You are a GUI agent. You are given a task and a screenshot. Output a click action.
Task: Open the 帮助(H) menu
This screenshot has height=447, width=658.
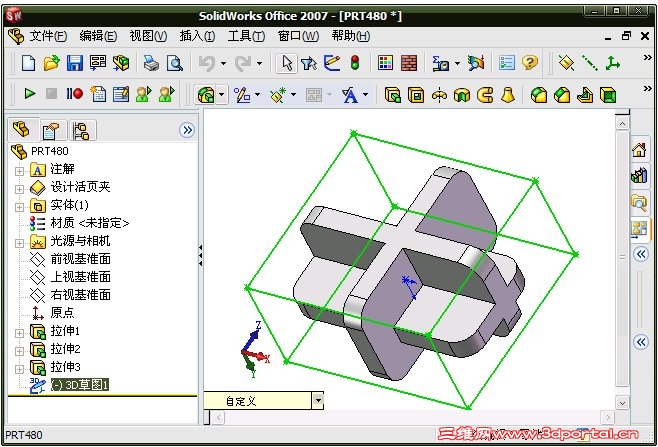tap(351, 36)
